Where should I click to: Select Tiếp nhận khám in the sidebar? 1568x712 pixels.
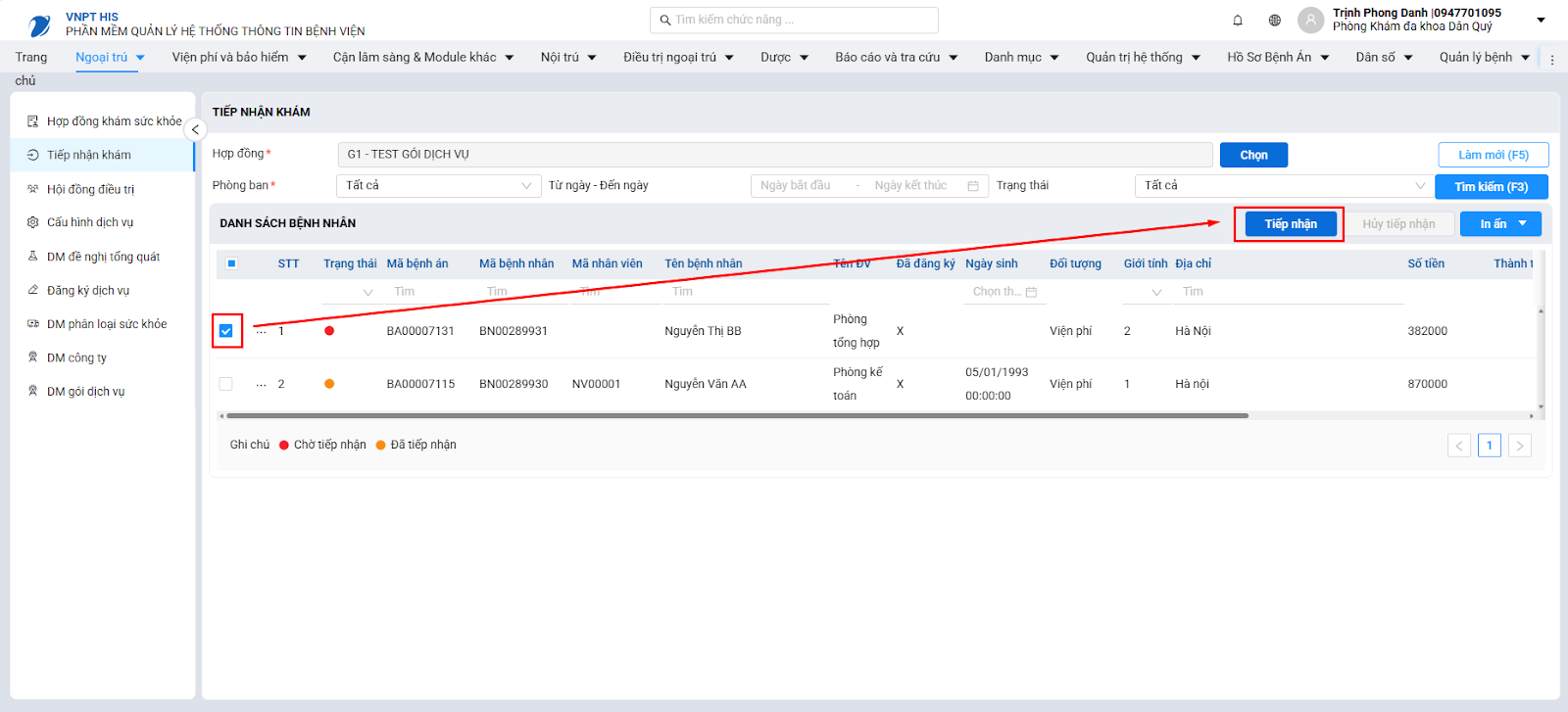[x=103, y=155]
